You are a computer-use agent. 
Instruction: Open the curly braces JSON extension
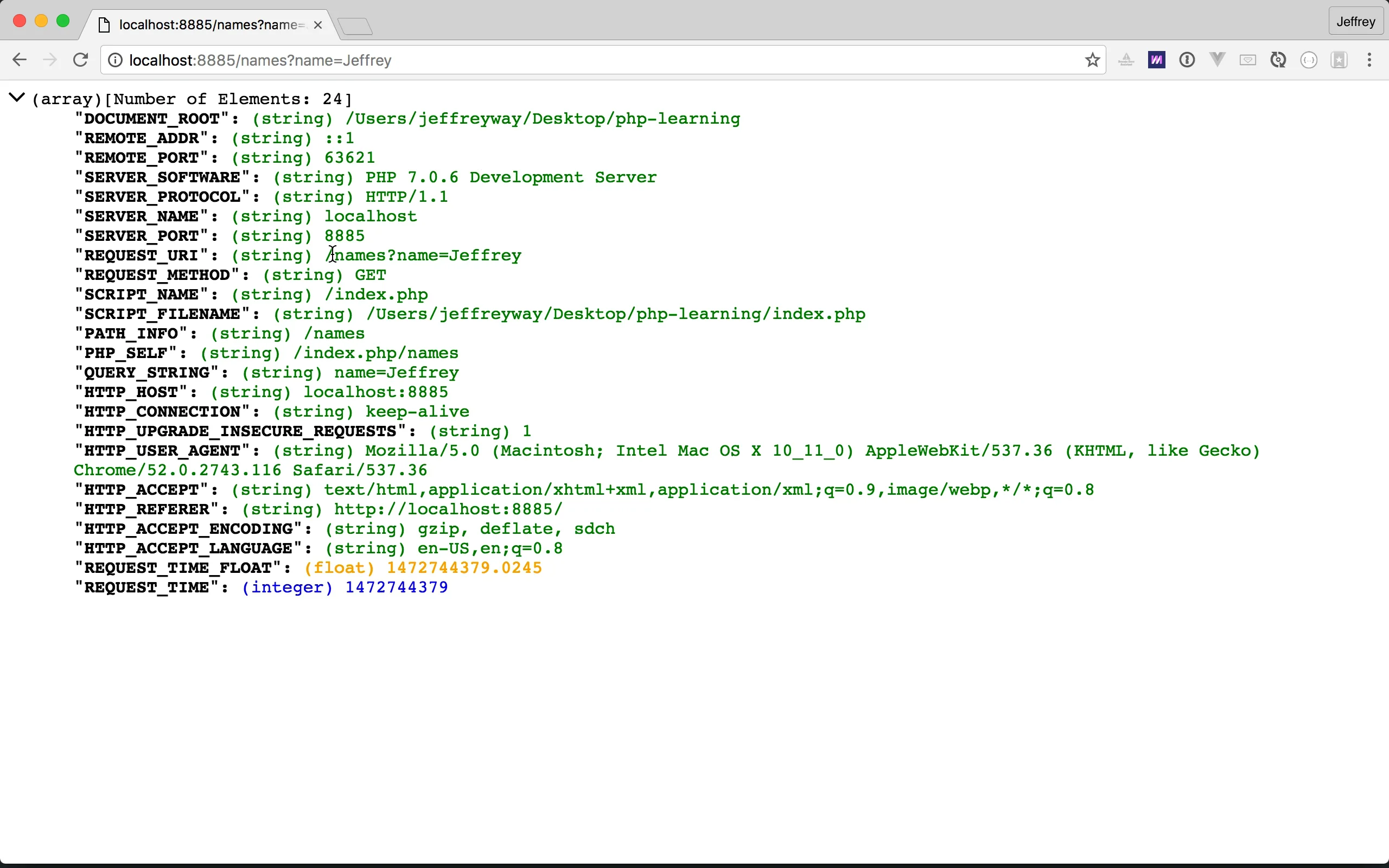(1309, 60)
